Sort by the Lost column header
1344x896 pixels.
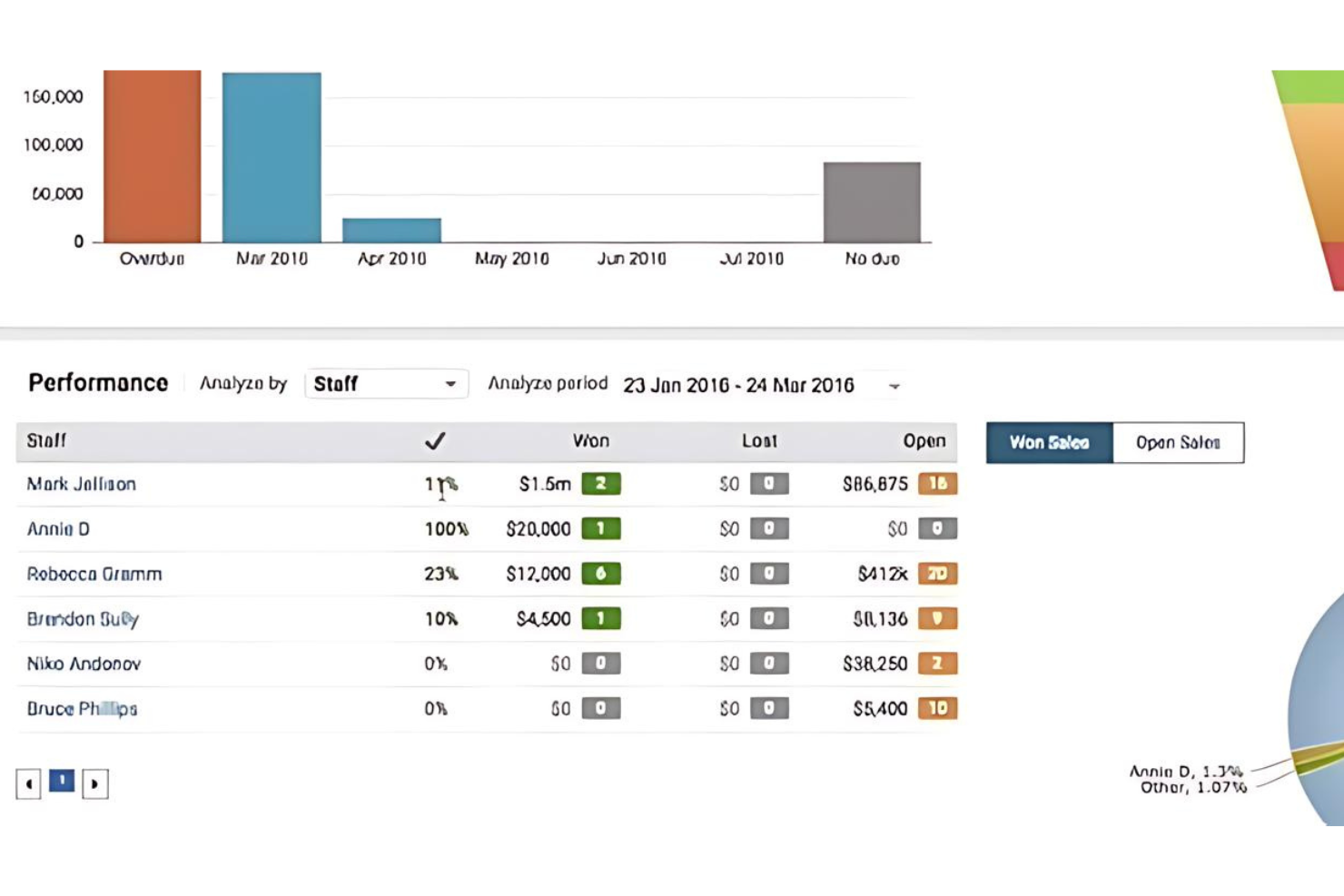point(759,441)
